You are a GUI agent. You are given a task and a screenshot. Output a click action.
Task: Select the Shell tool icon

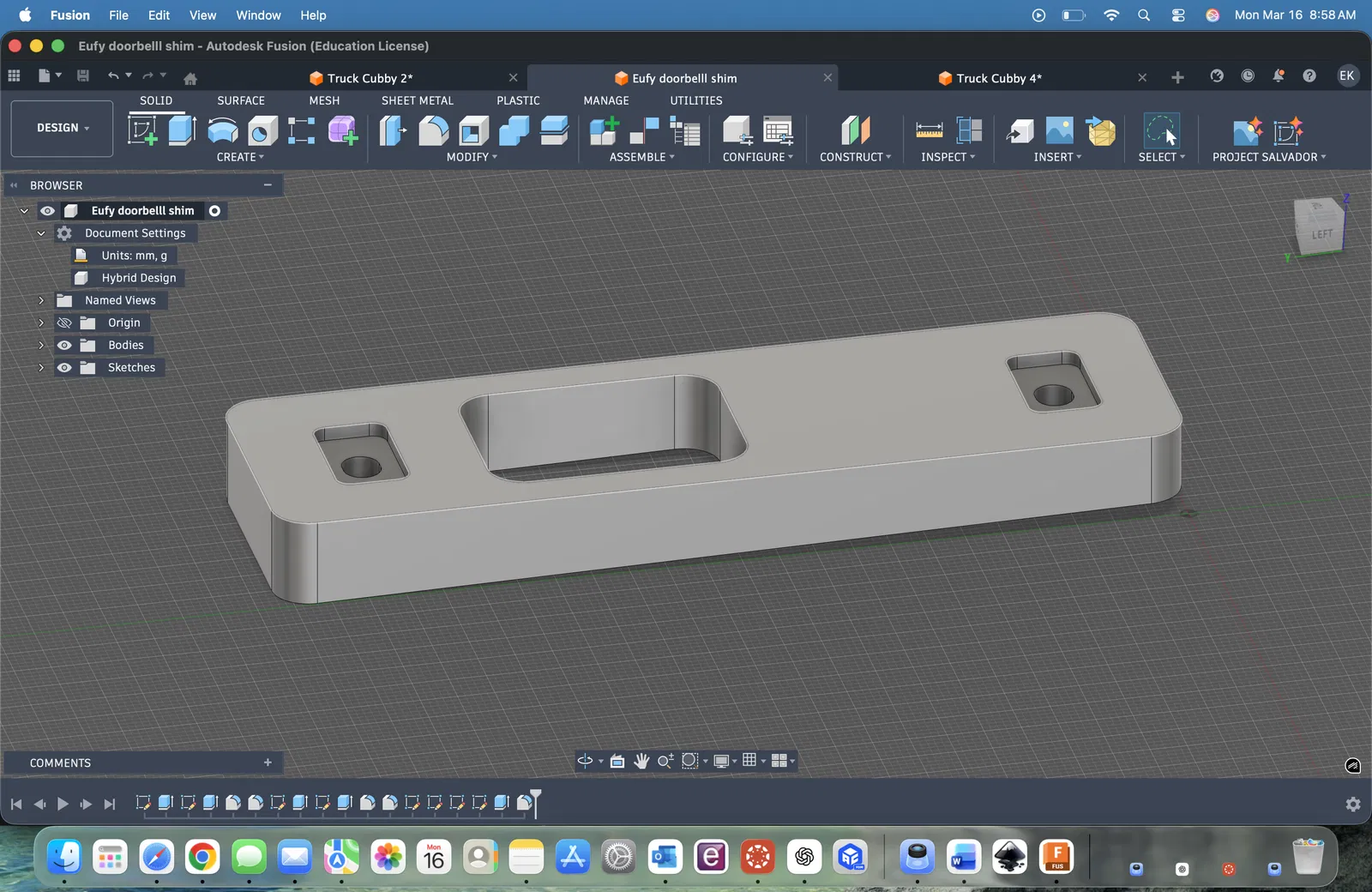(x=473, y=130)
